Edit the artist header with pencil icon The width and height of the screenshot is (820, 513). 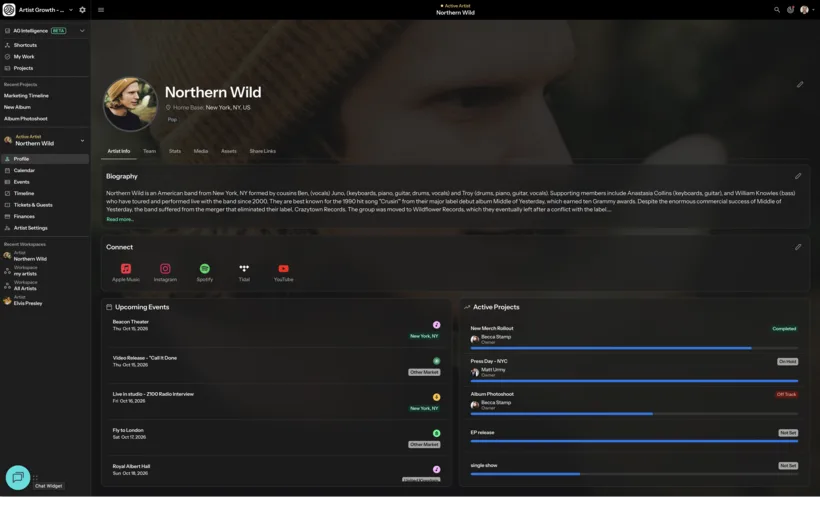(800, 84)
